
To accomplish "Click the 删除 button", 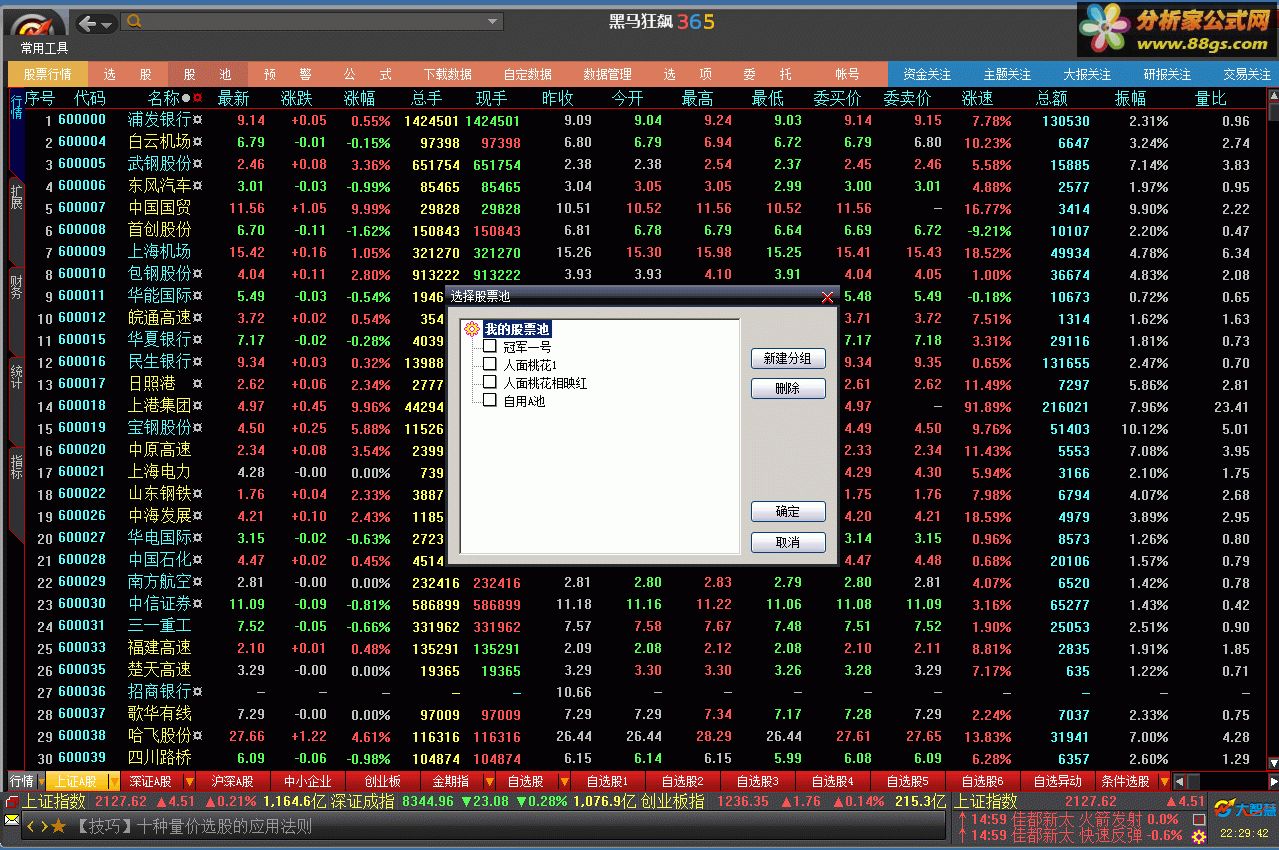I will pyautogui.click(x=788, y=388).
